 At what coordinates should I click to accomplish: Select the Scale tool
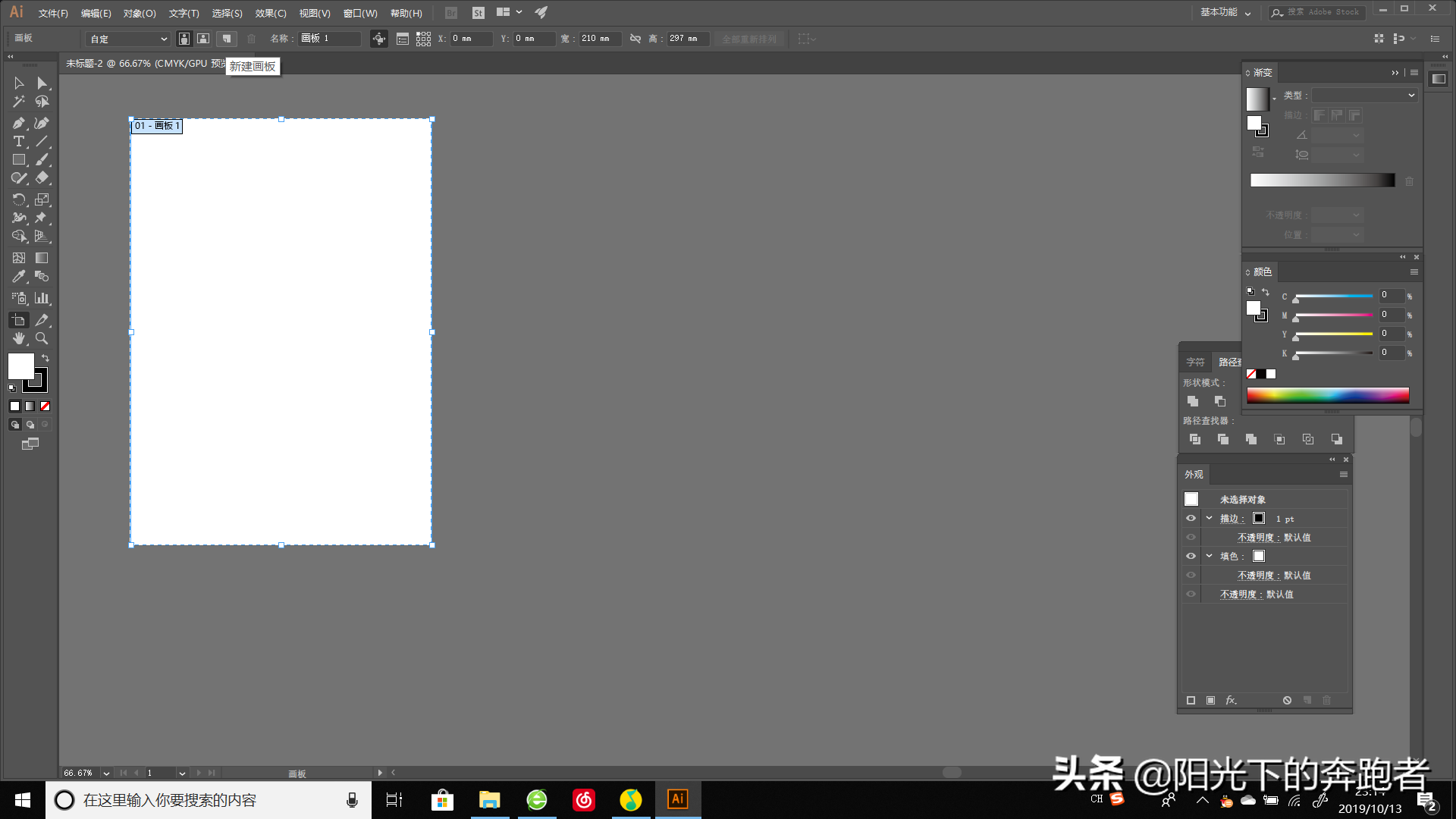[x=42, y=199]
